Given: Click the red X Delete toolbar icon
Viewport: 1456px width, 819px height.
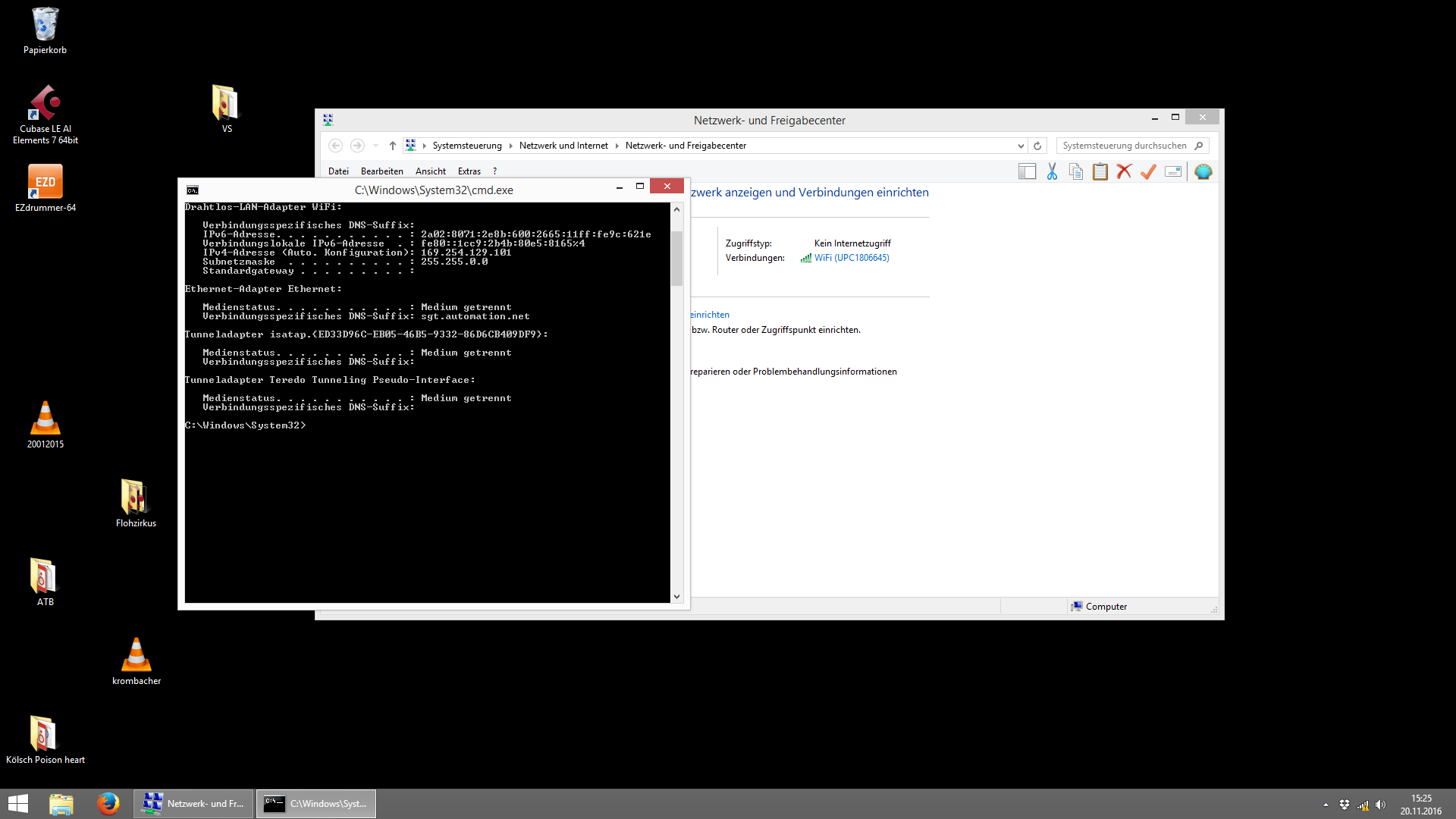Looking at the screenshot, I should pyautogui.click(x=1124, y=172).
